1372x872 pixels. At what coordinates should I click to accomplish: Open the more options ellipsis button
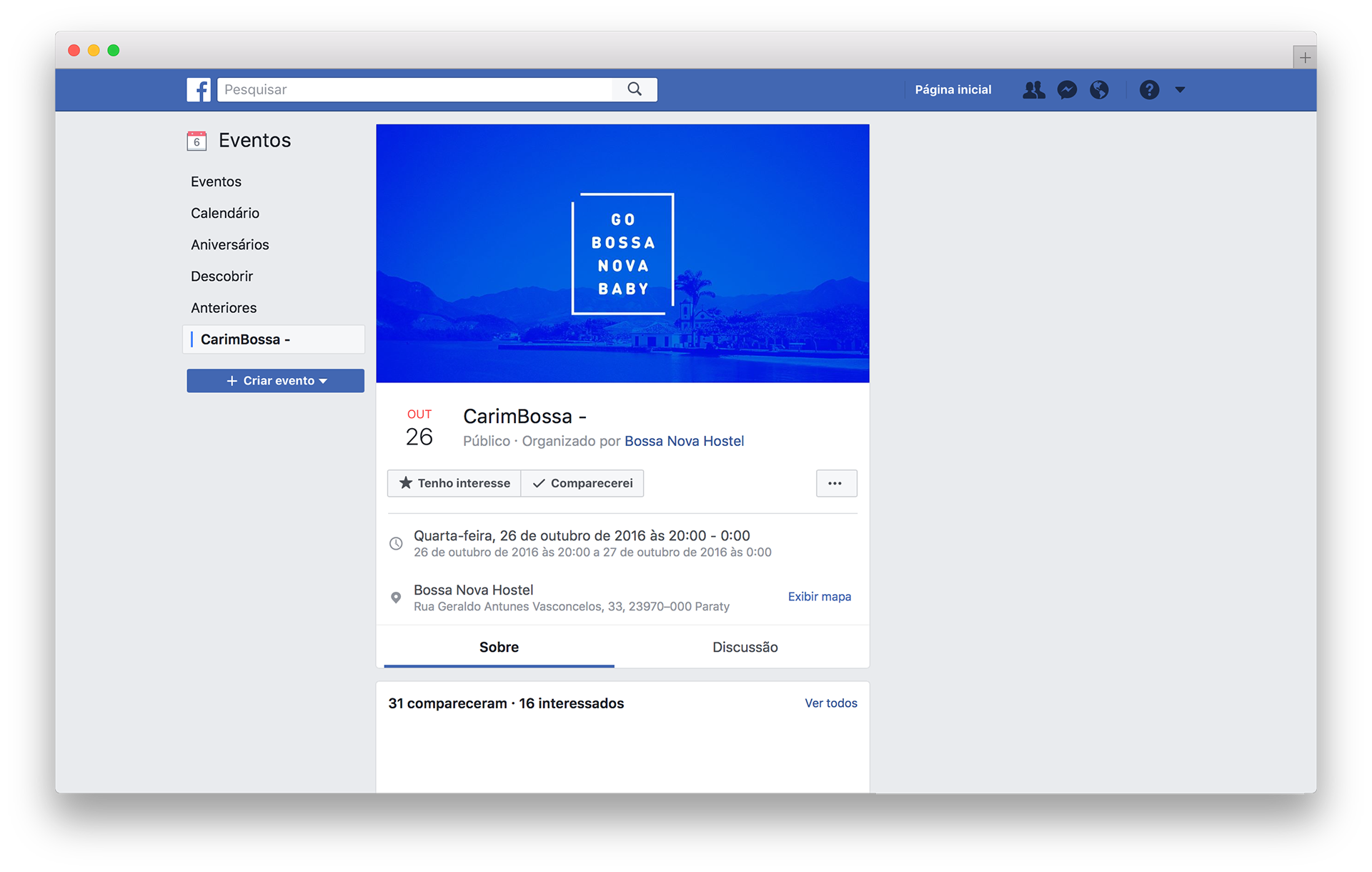(x=836, y=483)
